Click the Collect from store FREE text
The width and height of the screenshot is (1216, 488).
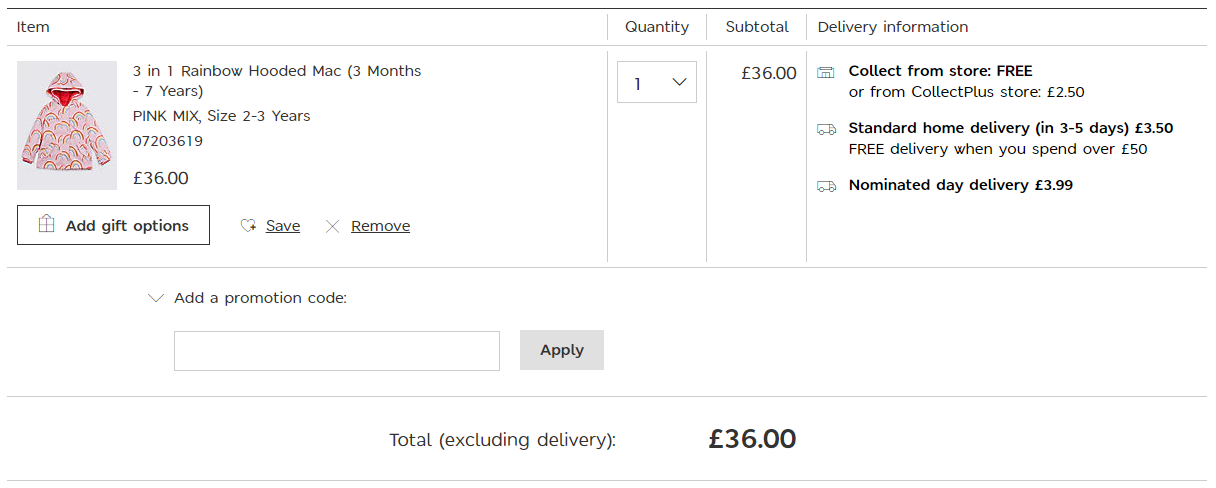[940, 71]
